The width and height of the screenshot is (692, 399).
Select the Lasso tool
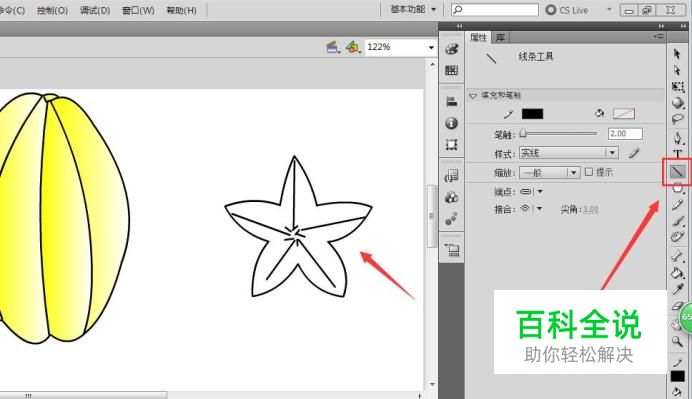tap(678, 119)
